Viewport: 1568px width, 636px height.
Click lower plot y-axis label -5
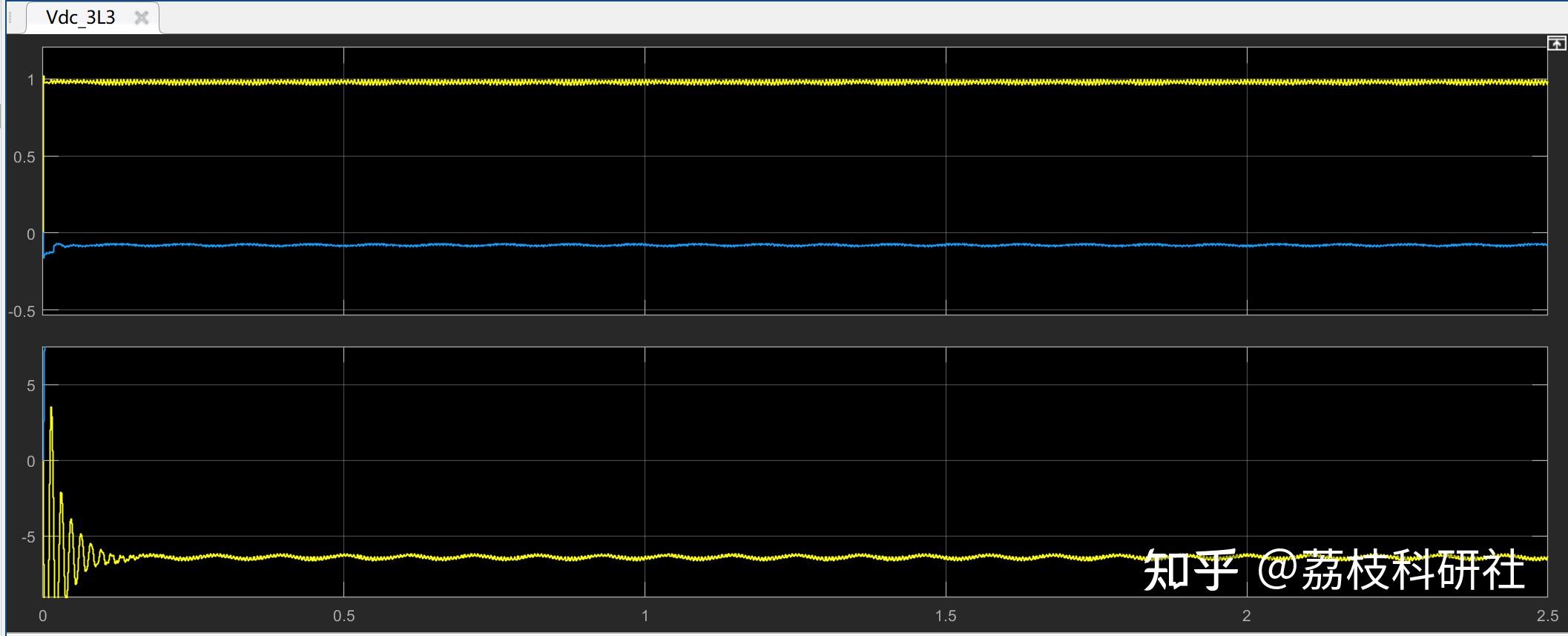coord(27,537)
